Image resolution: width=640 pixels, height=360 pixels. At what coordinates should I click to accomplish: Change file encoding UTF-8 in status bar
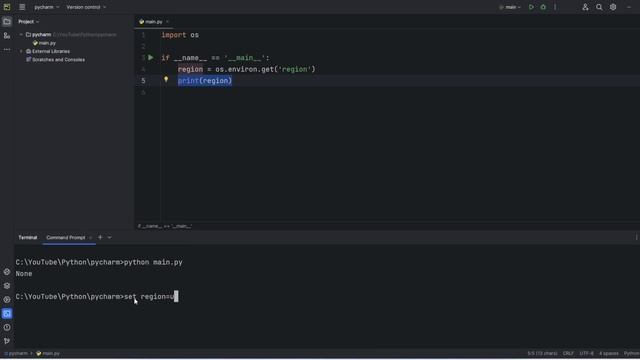pos(587,353)
